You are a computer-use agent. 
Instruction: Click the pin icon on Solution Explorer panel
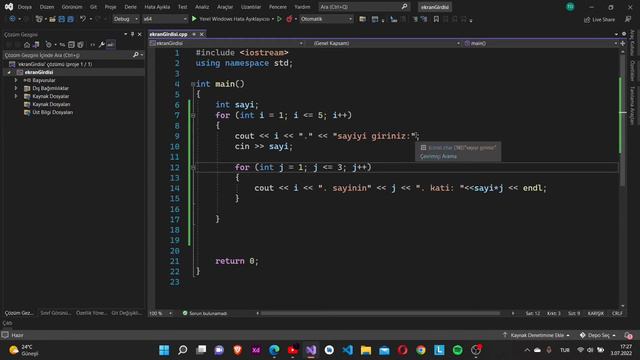132,34
